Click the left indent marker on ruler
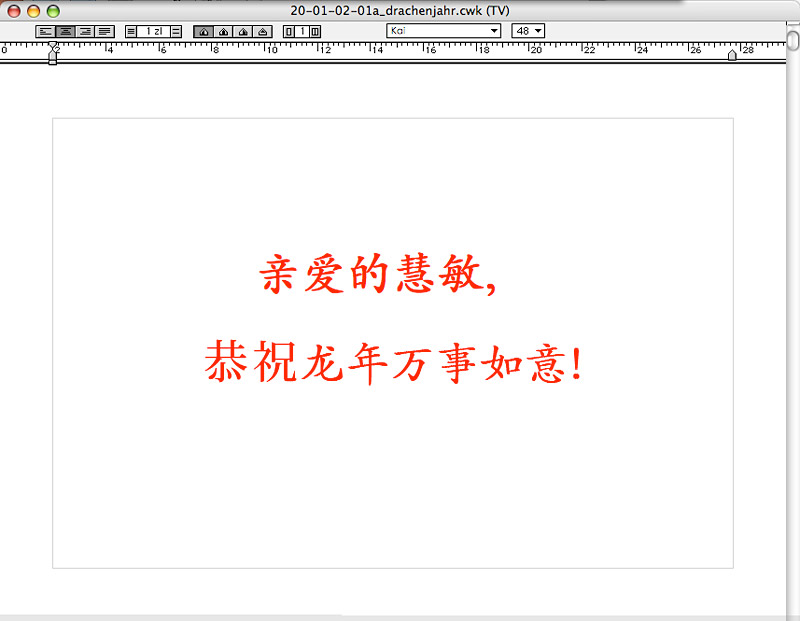Screen dimensions: 800x621 52,54
